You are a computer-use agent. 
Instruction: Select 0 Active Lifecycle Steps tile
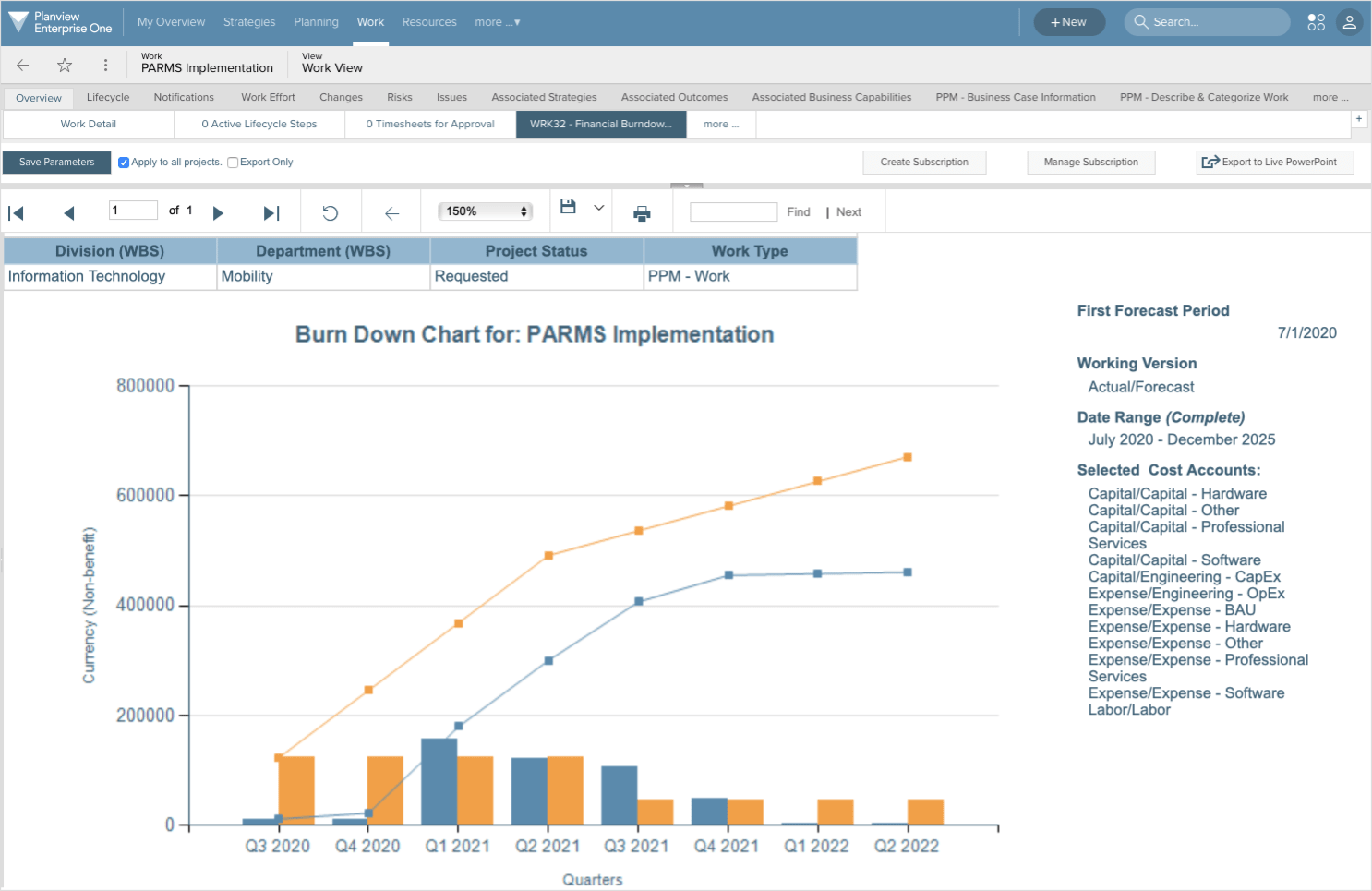click(x=259, y=125)
